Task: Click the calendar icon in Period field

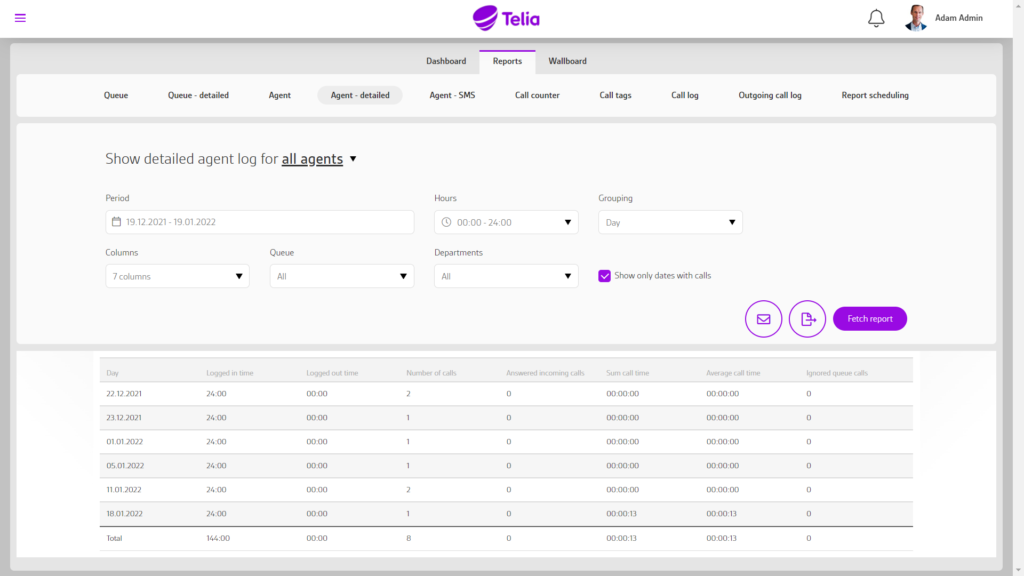Action: pyautogui.click(x=116, y=222)
